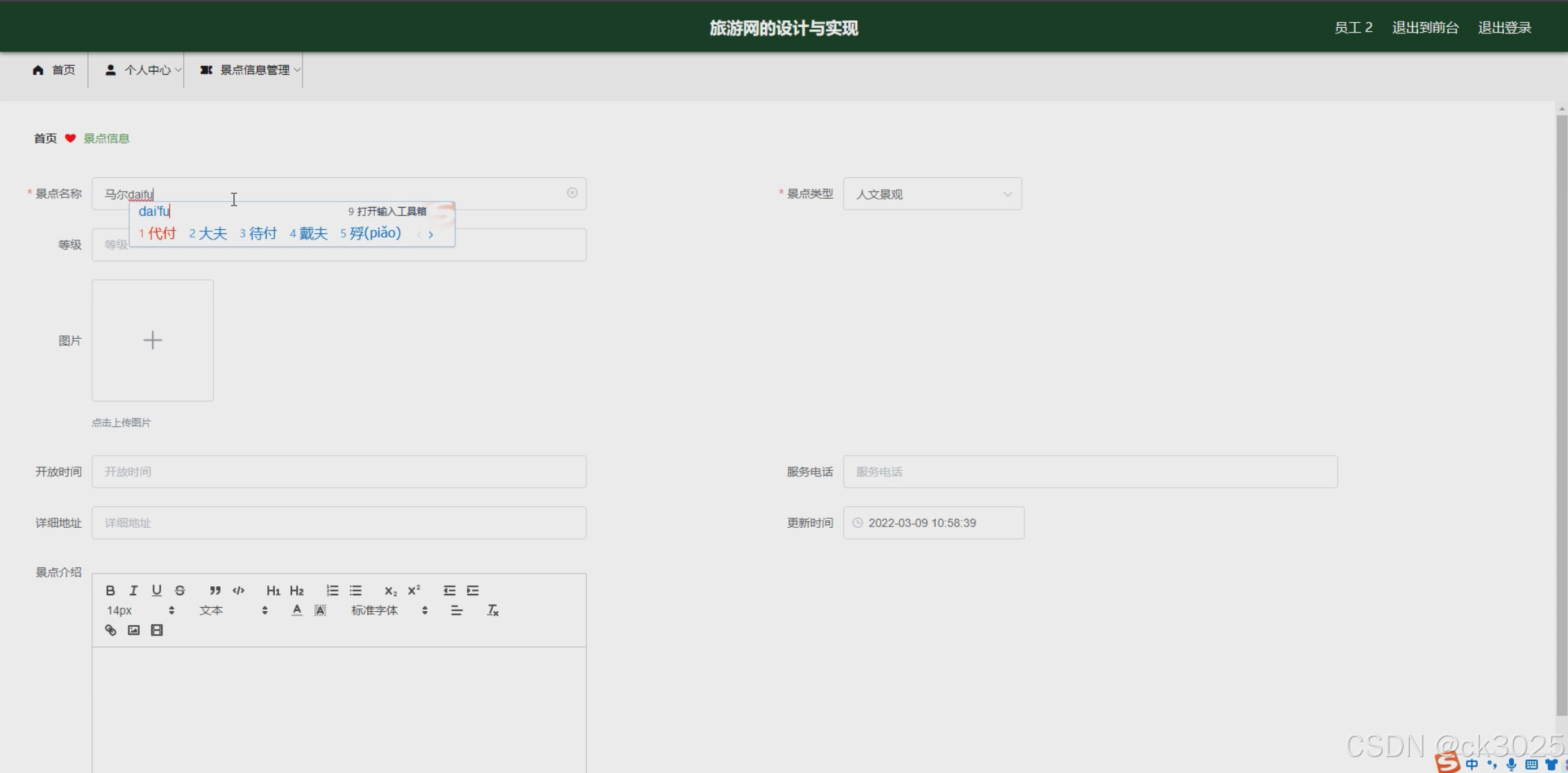
Task: Open 标准字体 font family dropdown
Action: (389, 610)
